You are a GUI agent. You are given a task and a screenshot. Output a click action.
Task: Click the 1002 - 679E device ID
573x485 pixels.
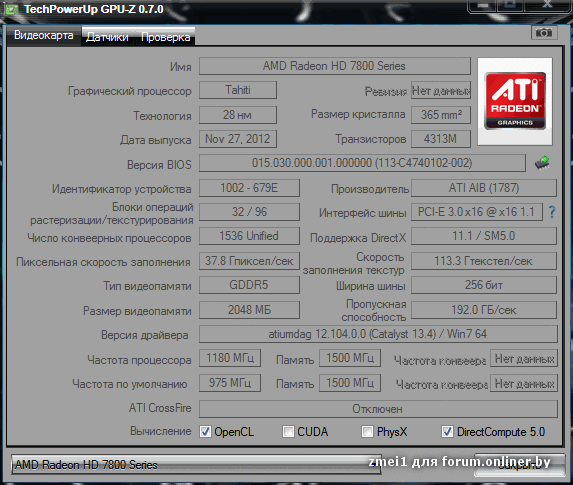(249, 188)
